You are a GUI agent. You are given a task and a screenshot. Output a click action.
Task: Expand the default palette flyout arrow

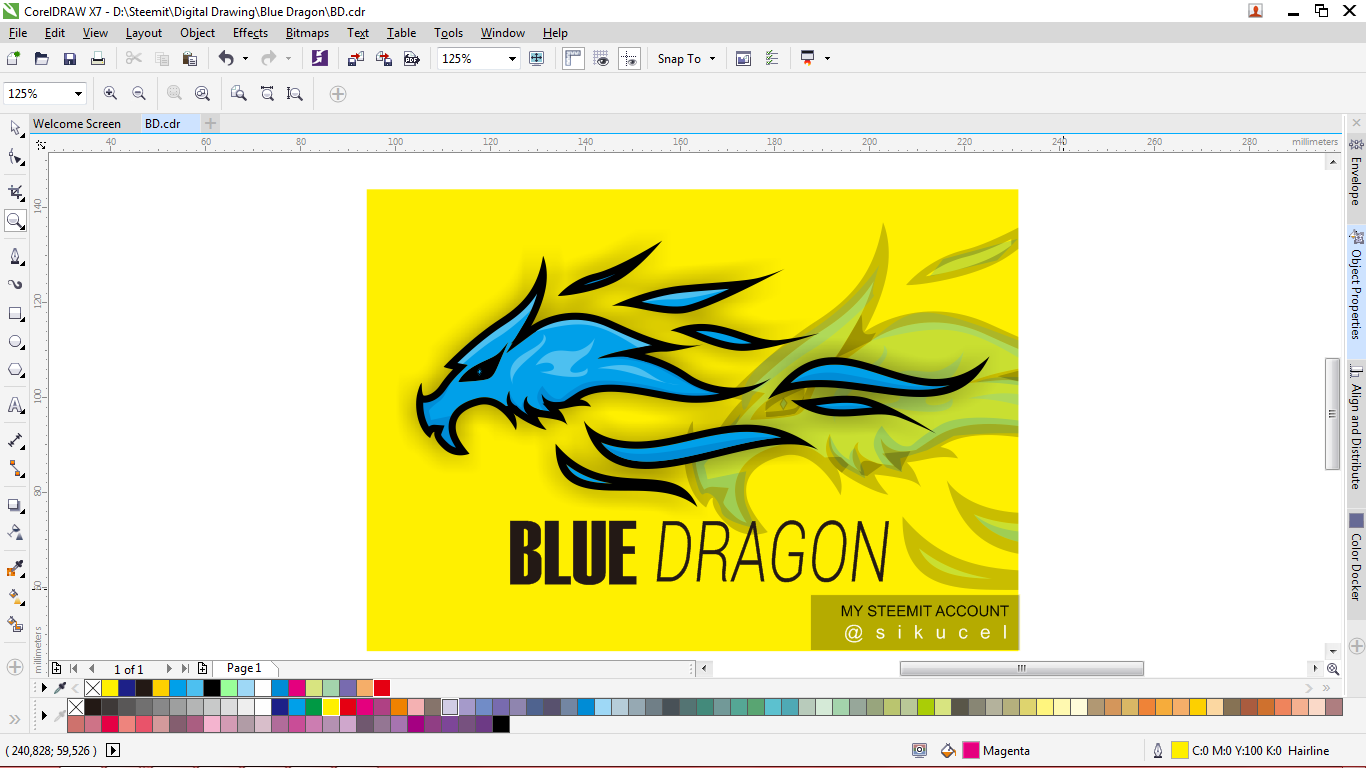click(x=44, y=715)
